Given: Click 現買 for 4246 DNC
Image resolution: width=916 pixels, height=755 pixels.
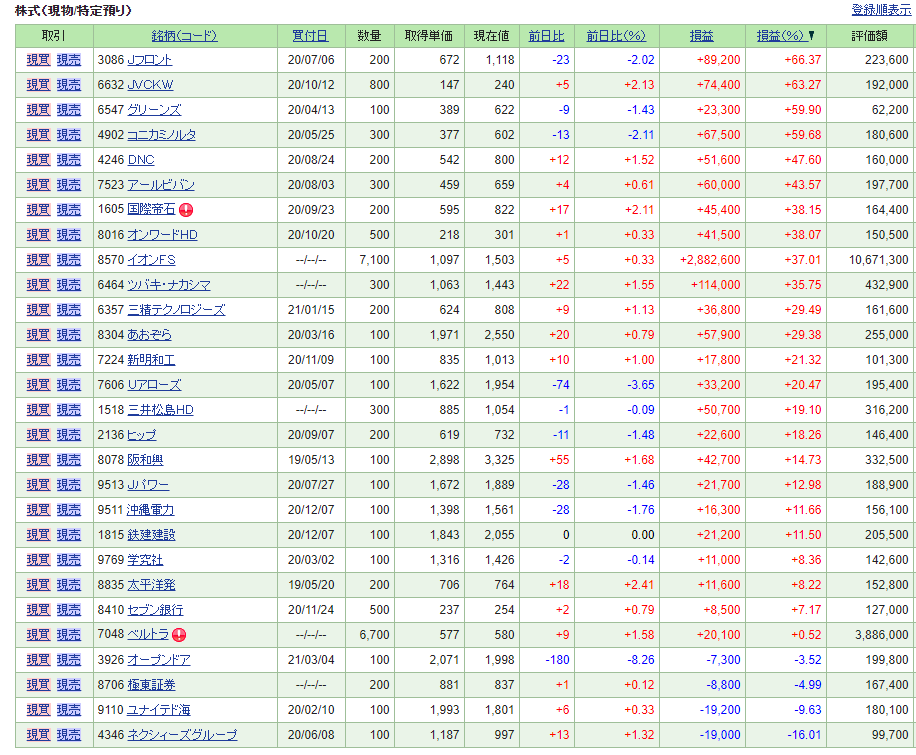Looking at the screenshot, I should tap(39, 160).
